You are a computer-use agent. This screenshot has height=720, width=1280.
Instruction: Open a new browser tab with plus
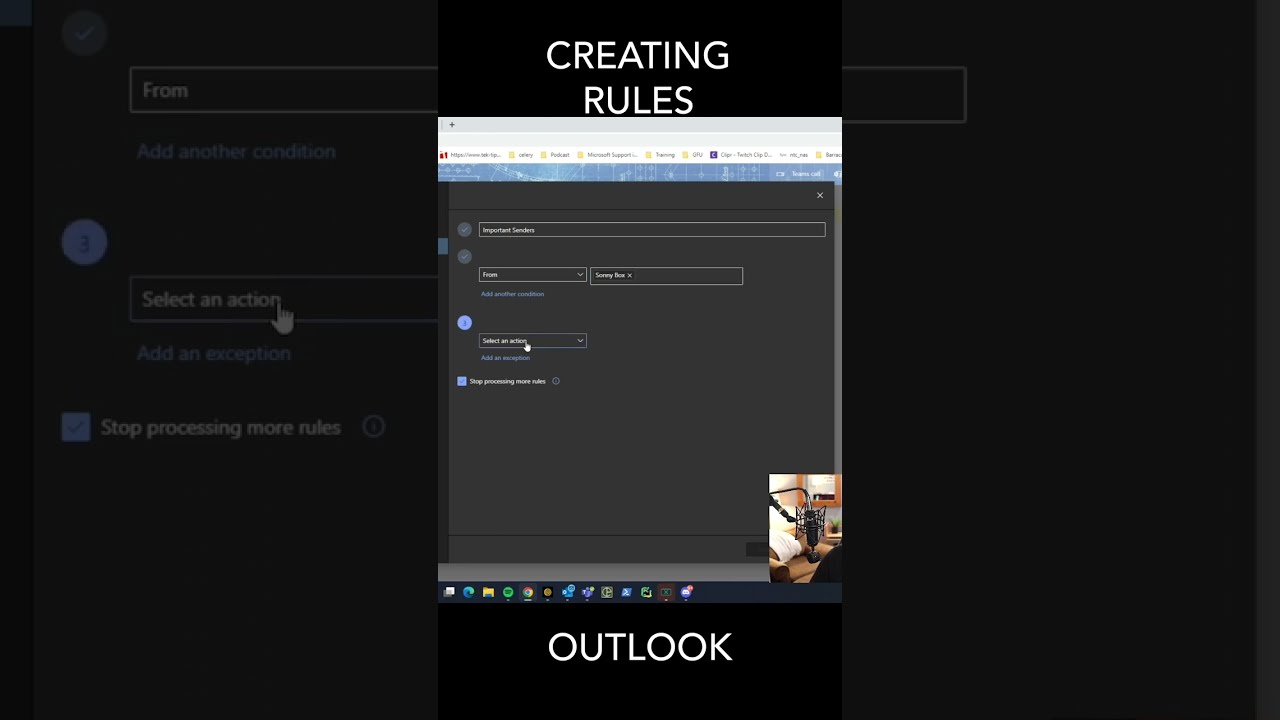point(452,125)
